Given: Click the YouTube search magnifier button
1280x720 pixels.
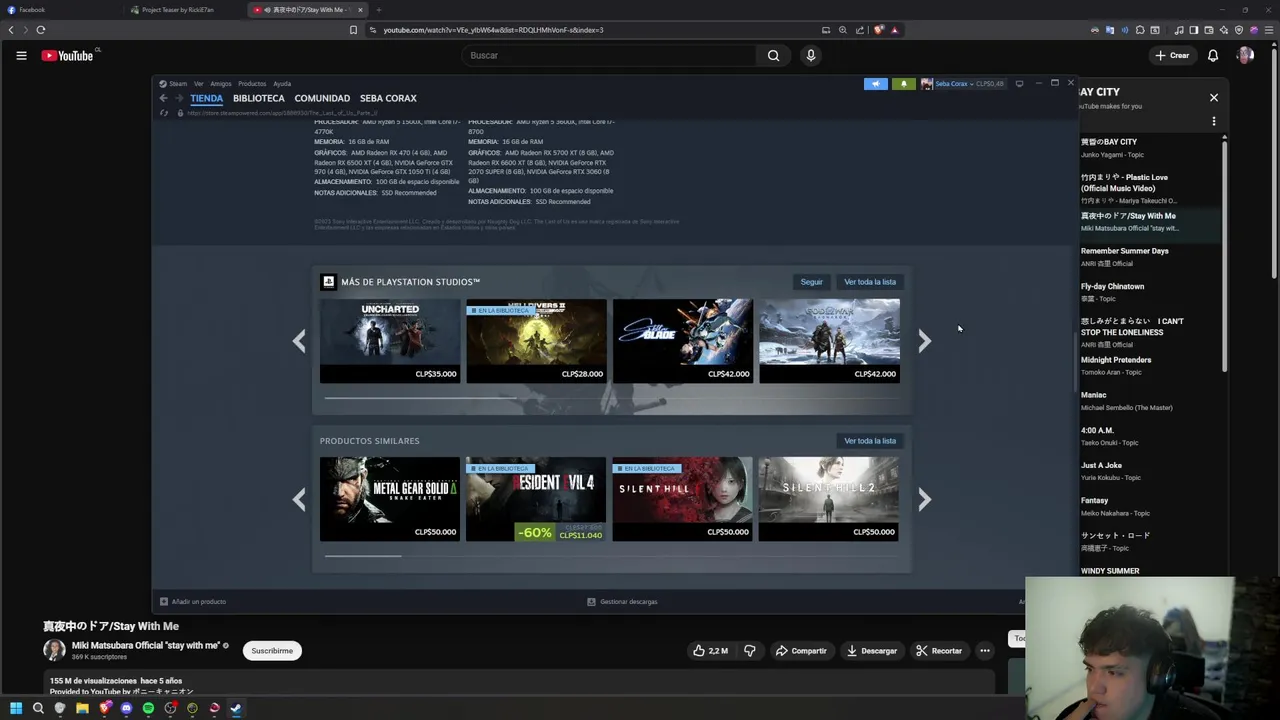Looking at the screenshot, I should [x=773, y=56].
